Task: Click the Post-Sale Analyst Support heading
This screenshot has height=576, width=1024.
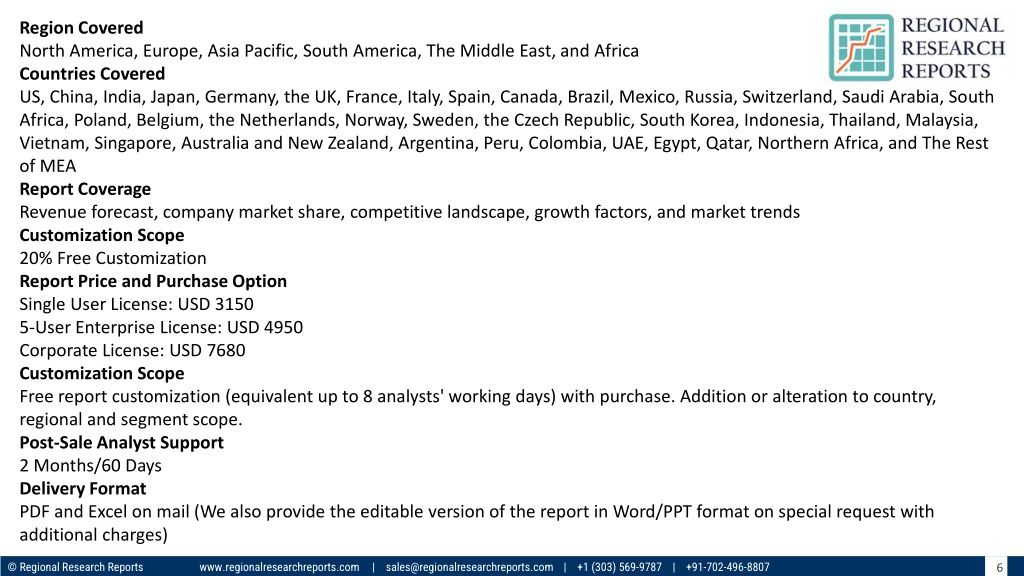Action: pyautogui.click(x=121, y=443)
